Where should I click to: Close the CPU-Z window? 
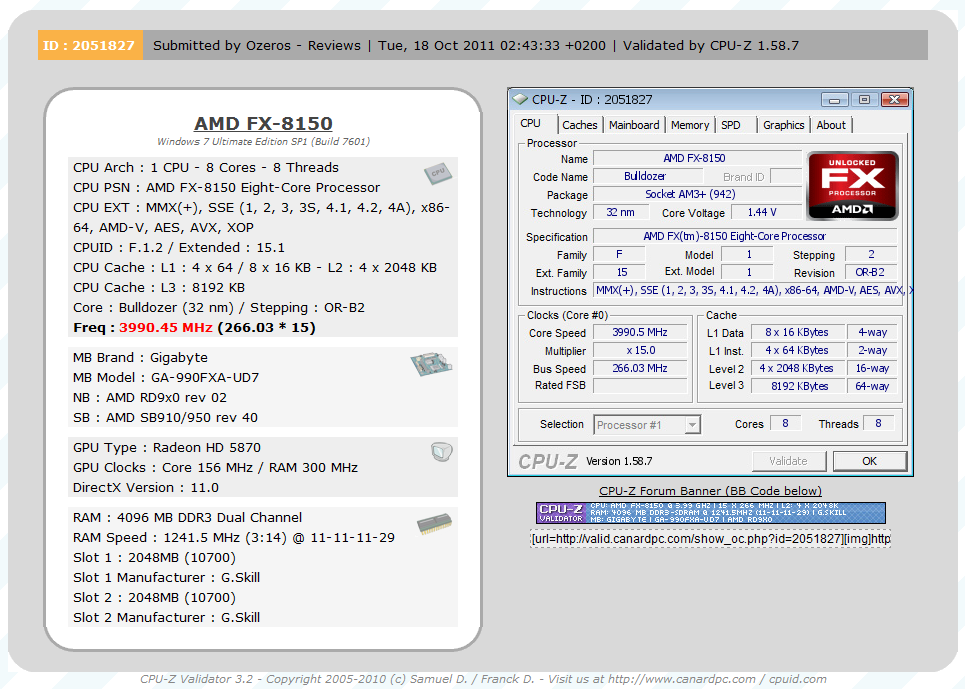(895, 100)
